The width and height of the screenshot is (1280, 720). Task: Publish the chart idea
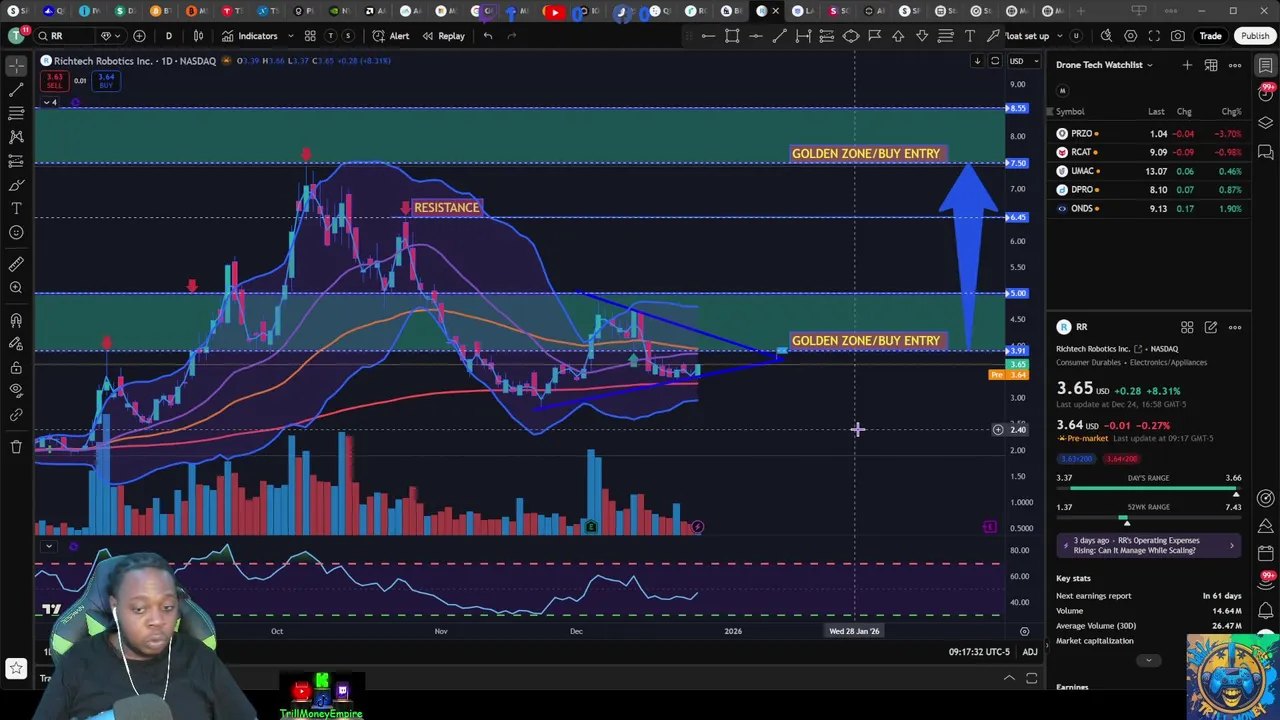click(x=1254, y=36)
